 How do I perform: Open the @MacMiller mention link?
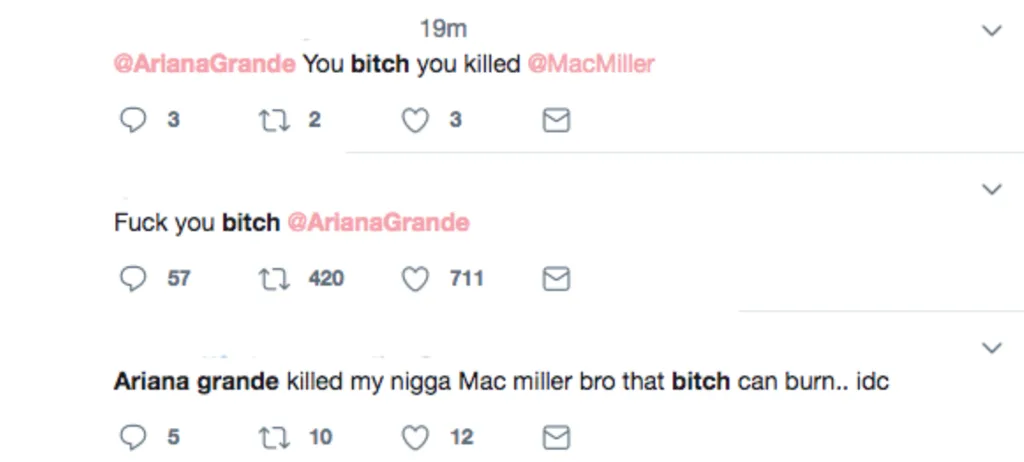pos(591,64)
